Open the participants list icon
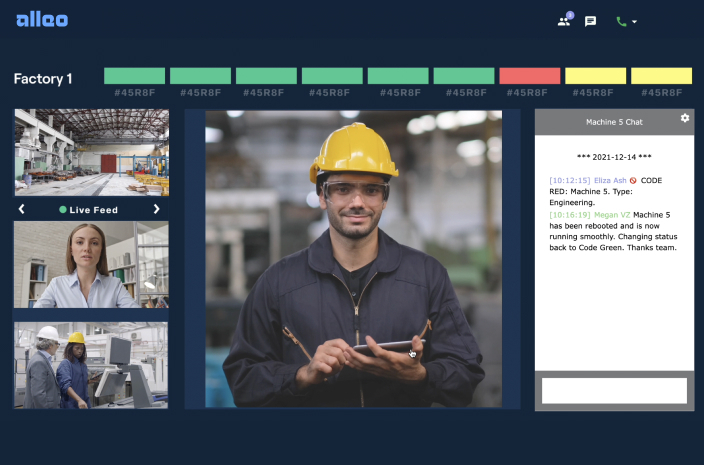The width and height of the screenshot is (704, 465). coord(563,22)
